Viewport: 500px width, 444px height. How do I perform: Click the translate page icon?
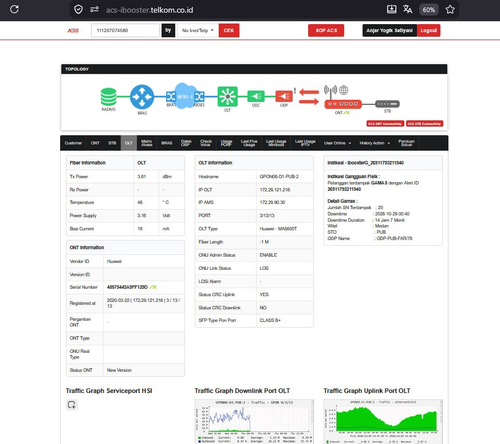pyautogui.click(x=407, y=9)
